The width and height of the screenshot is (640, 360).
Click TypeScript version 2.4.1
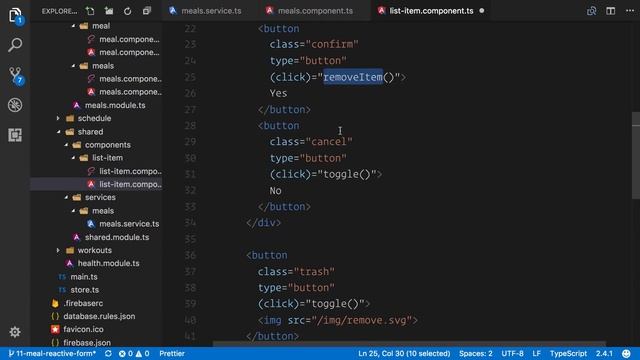pos(604,353)
